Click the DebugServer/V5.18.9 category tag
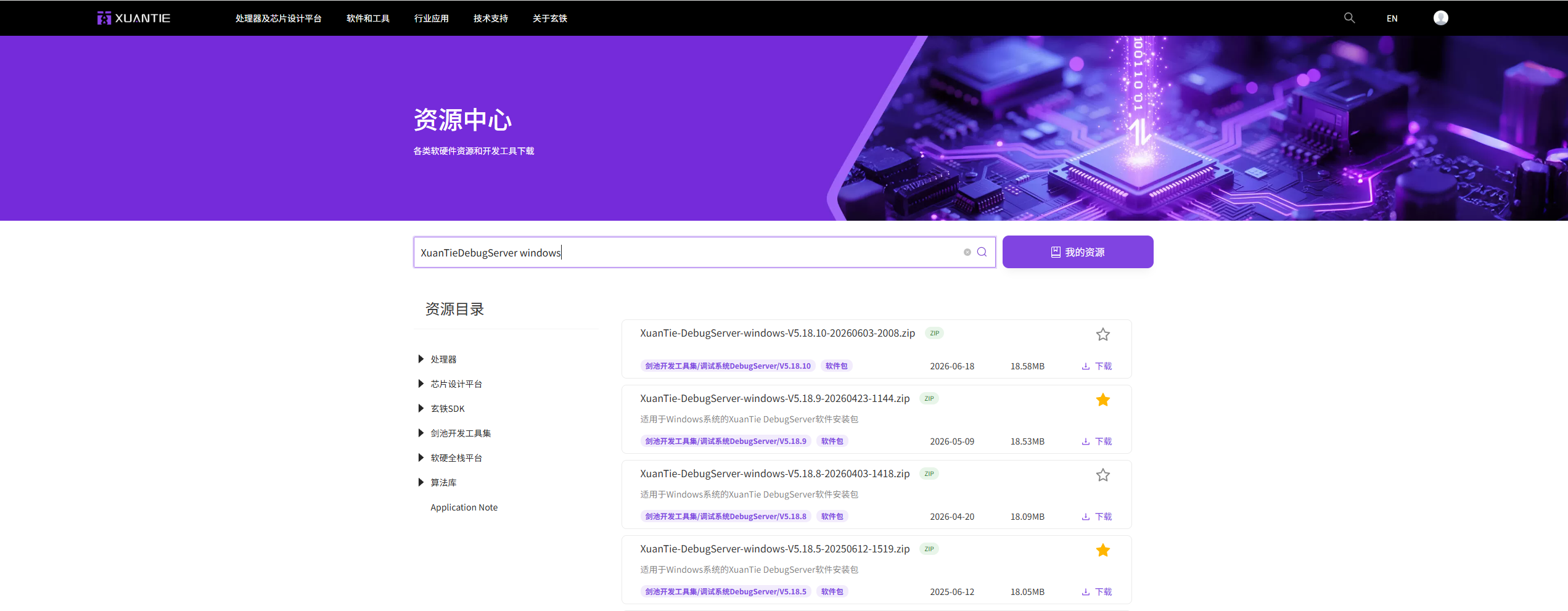This screenshot has width=1568, height=611. point(726,441)
